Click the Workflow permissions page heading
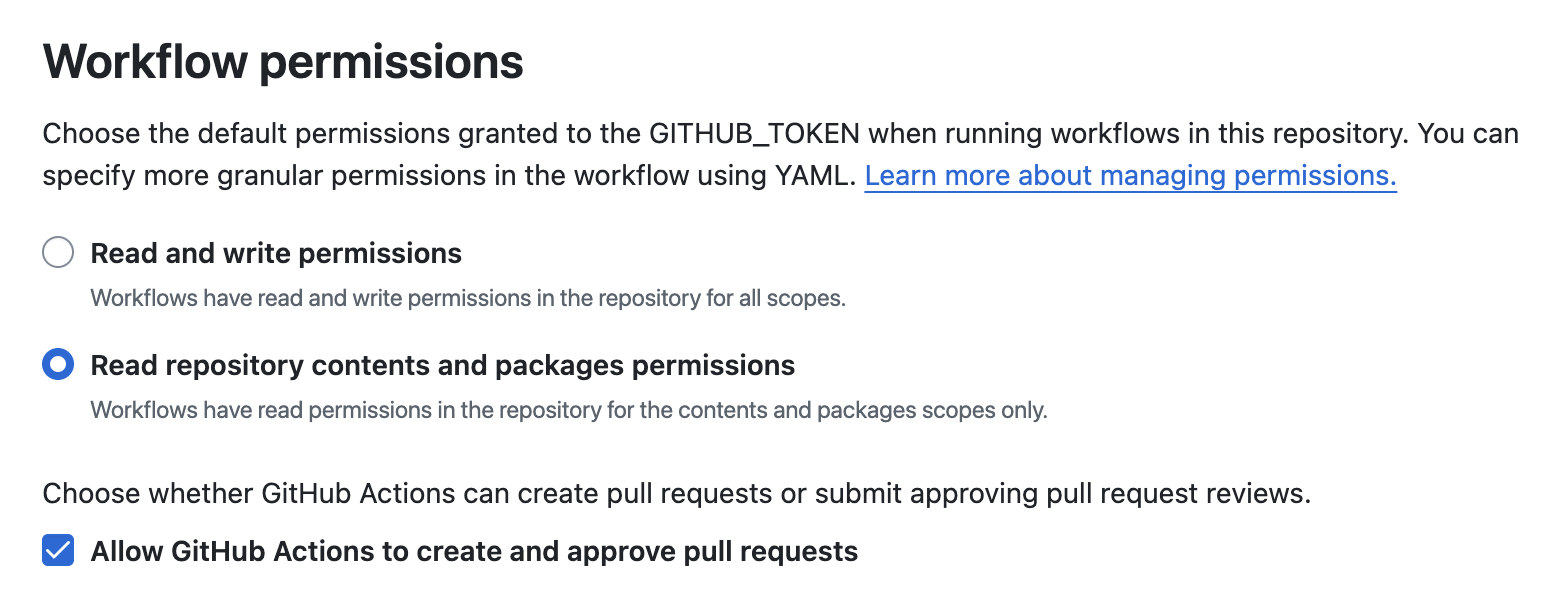The height and width of the screenshot is (612, 1566). 283,61
